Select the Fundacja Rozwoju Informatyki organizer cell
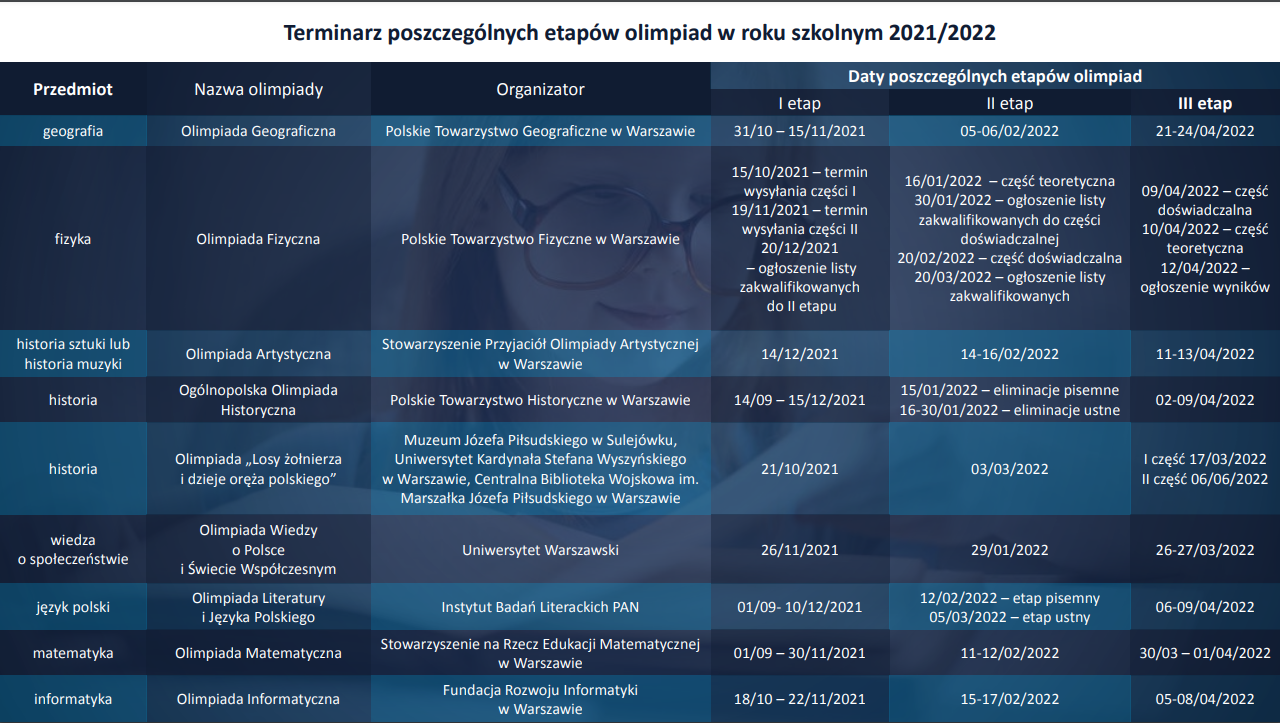 click(x=540, y=699)
